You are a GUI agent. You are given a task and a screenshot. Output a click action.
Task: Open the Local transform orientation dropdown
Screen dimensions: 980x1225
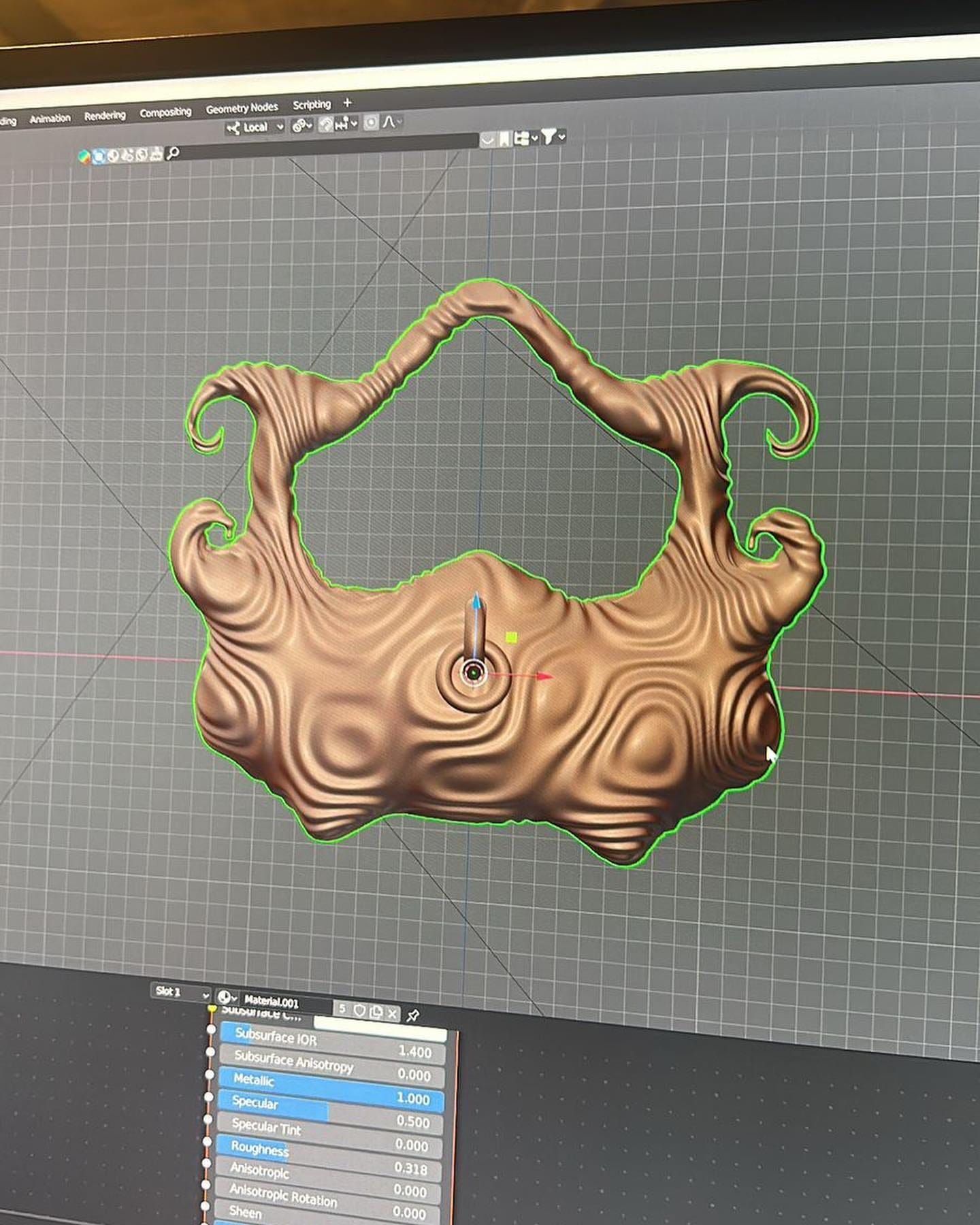pos(255,127)
